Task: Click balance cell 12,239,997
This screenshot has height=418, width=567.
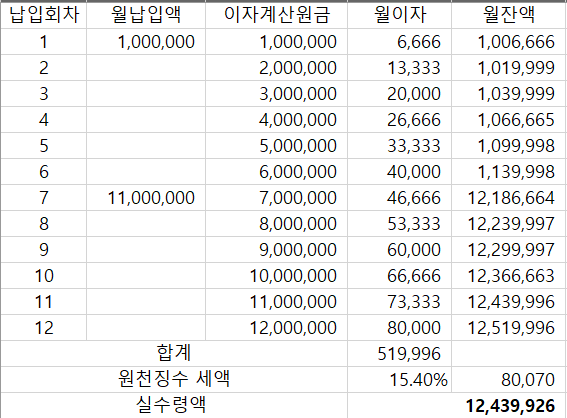Action: point(509,224)
